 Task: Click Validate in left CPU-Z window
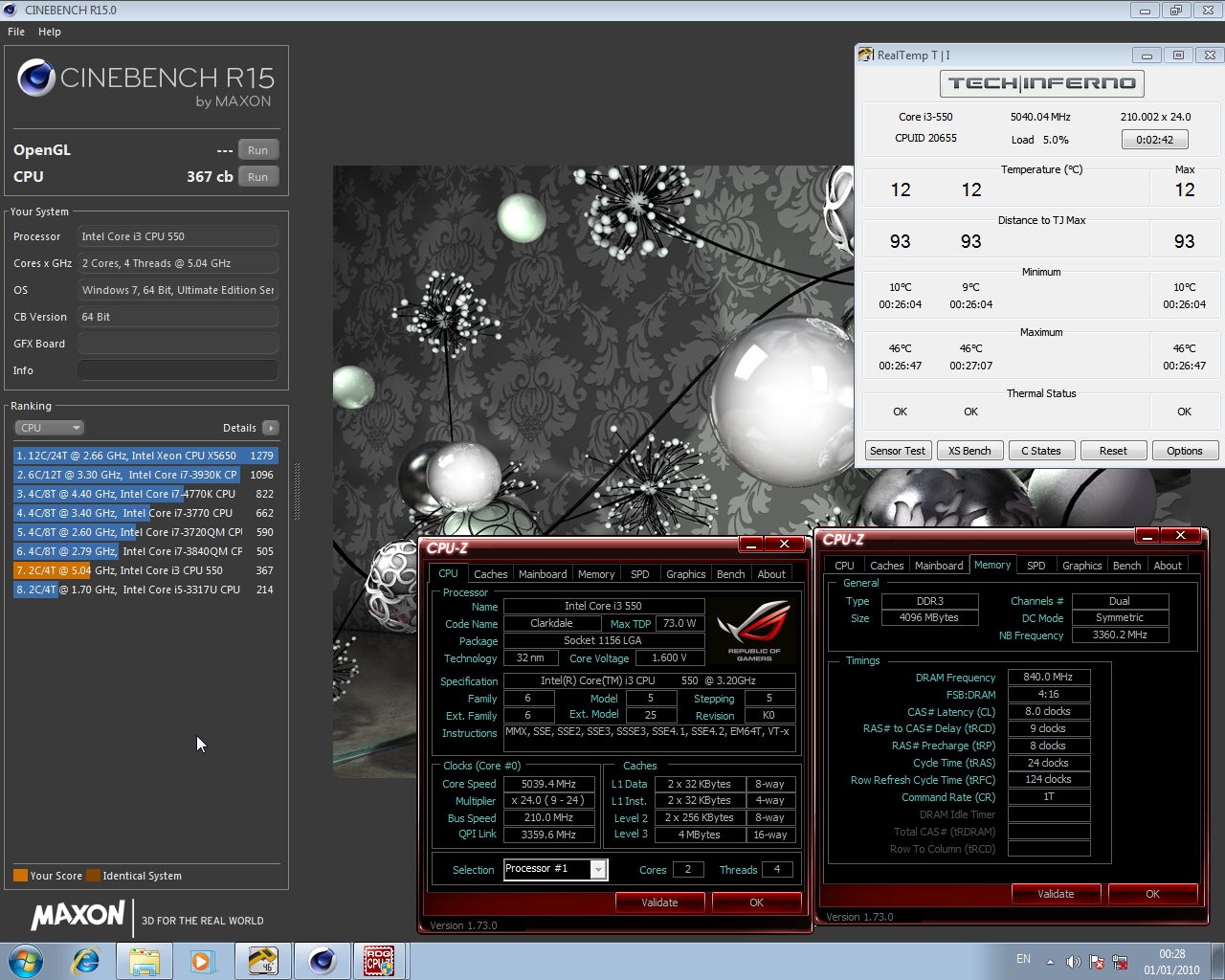pos(659,902)
